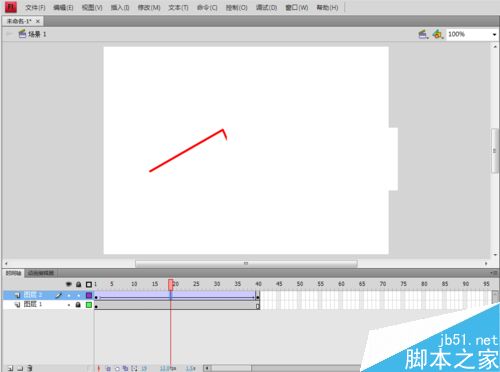Click end frame 40 of 图层 1
Viewport: 500px width, 372px height.
point(258,305)
